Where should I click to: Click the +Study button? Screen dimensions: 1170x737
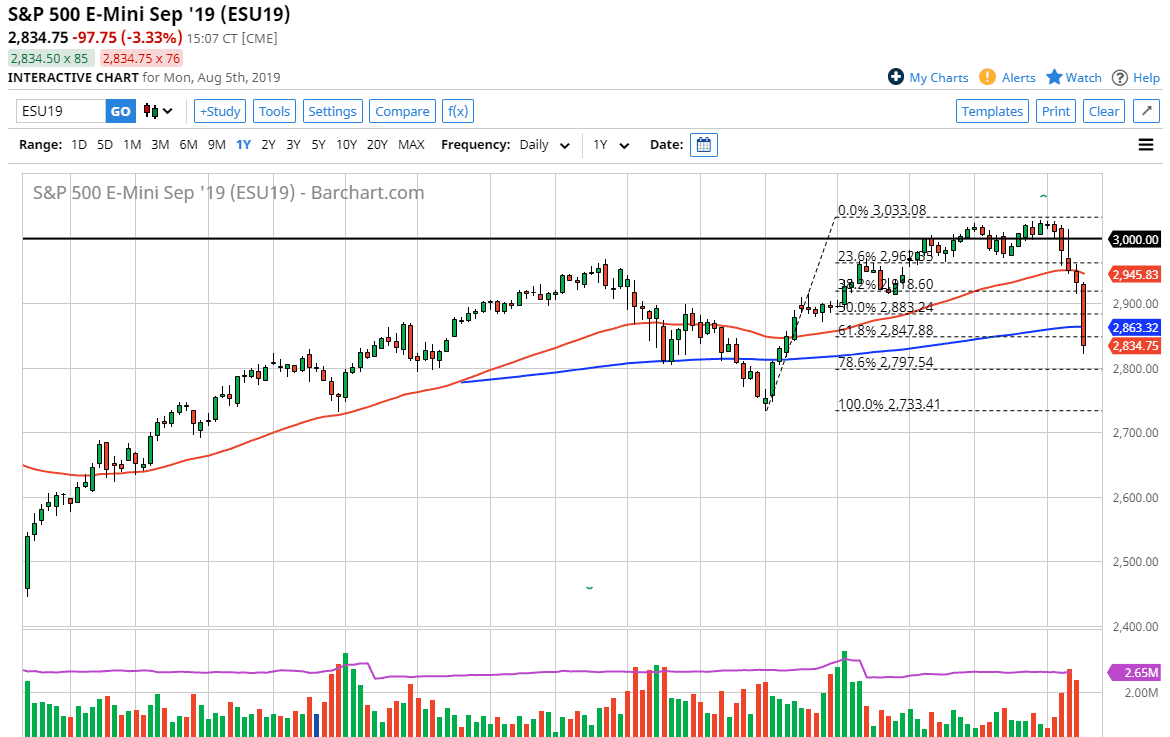[x=219, y=111]
